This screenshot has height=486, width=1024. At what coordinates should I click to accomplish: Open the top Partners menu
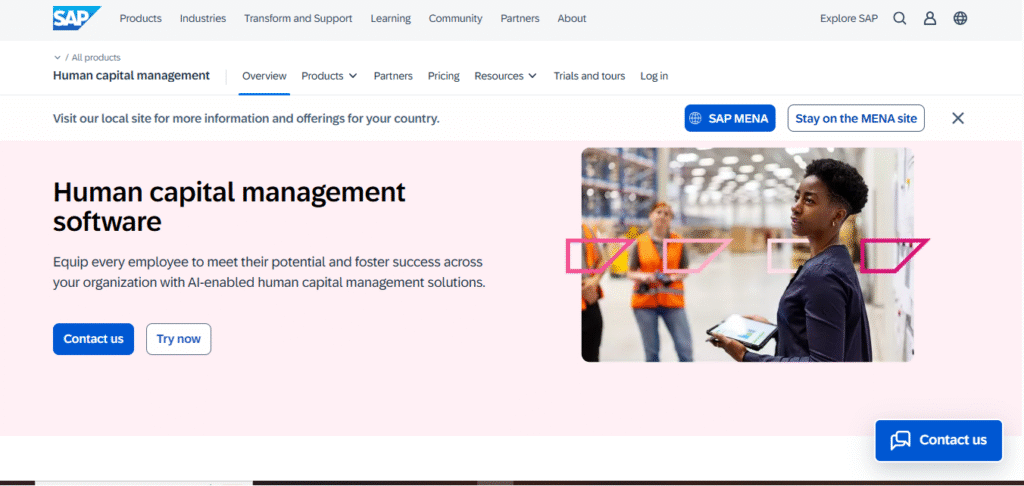(x=520, y=18)
